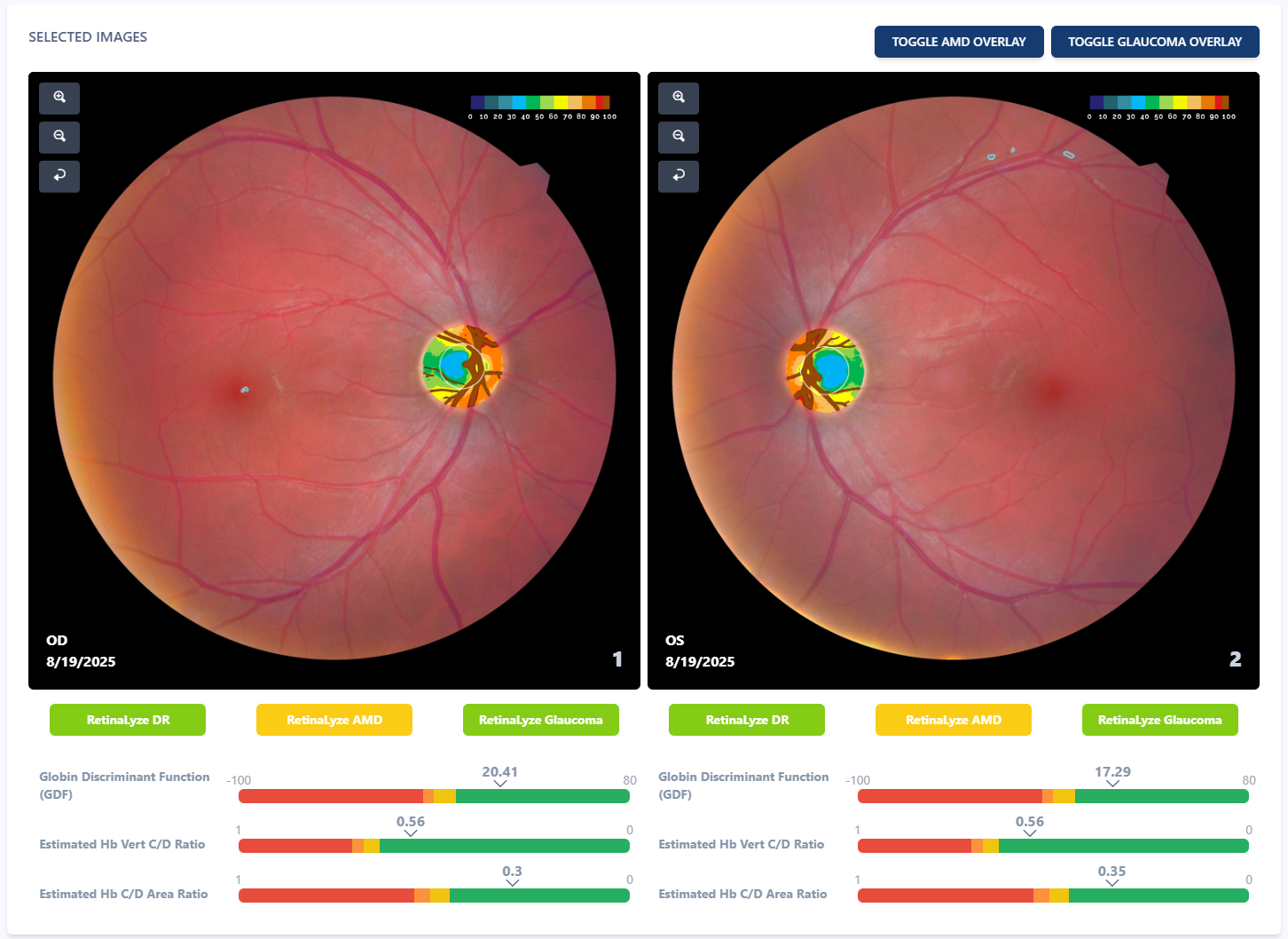Open RetinaLyze Glaucoma result for OD
Screen dimensions: 1288x939
[540, 720]
